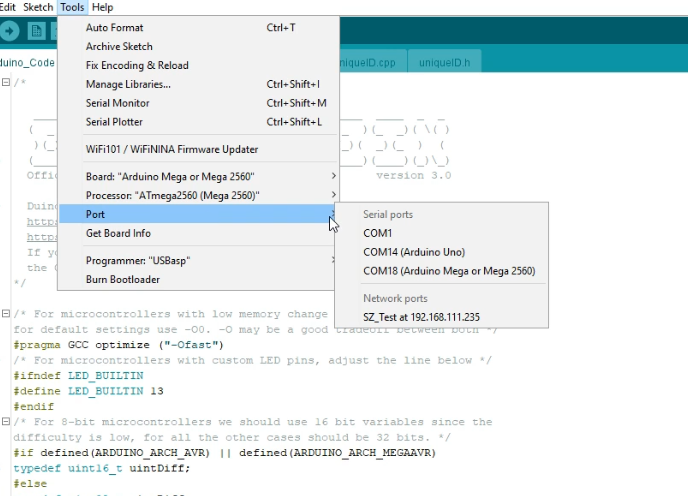Launch Serial Plotter from menu
The height and width of the screenshot is (496, 688).
click(x=198, y=122)
